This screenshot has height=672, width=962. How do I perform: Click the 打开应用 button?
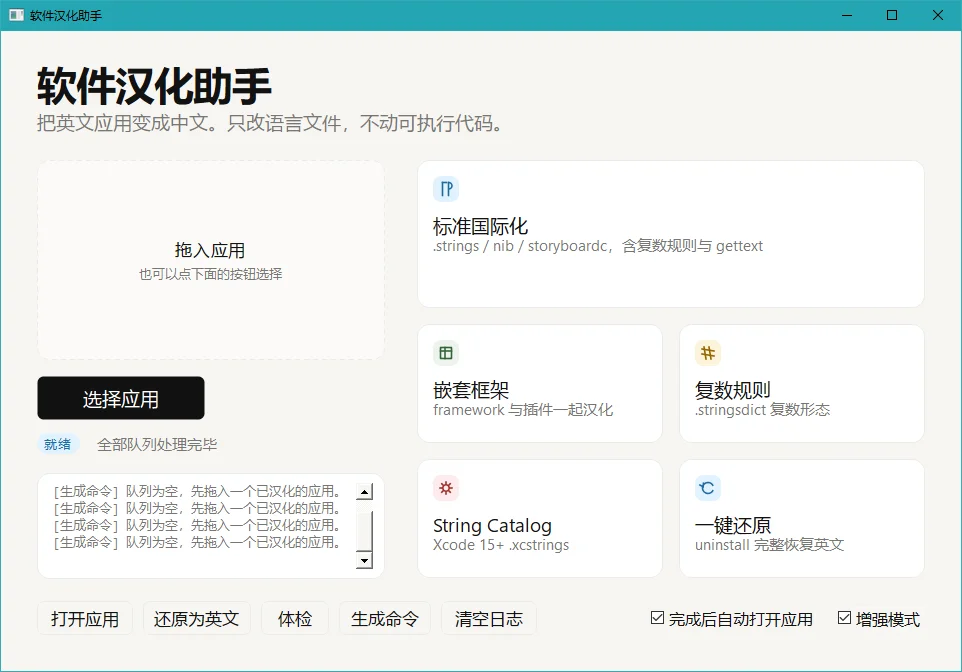(85, 619)
